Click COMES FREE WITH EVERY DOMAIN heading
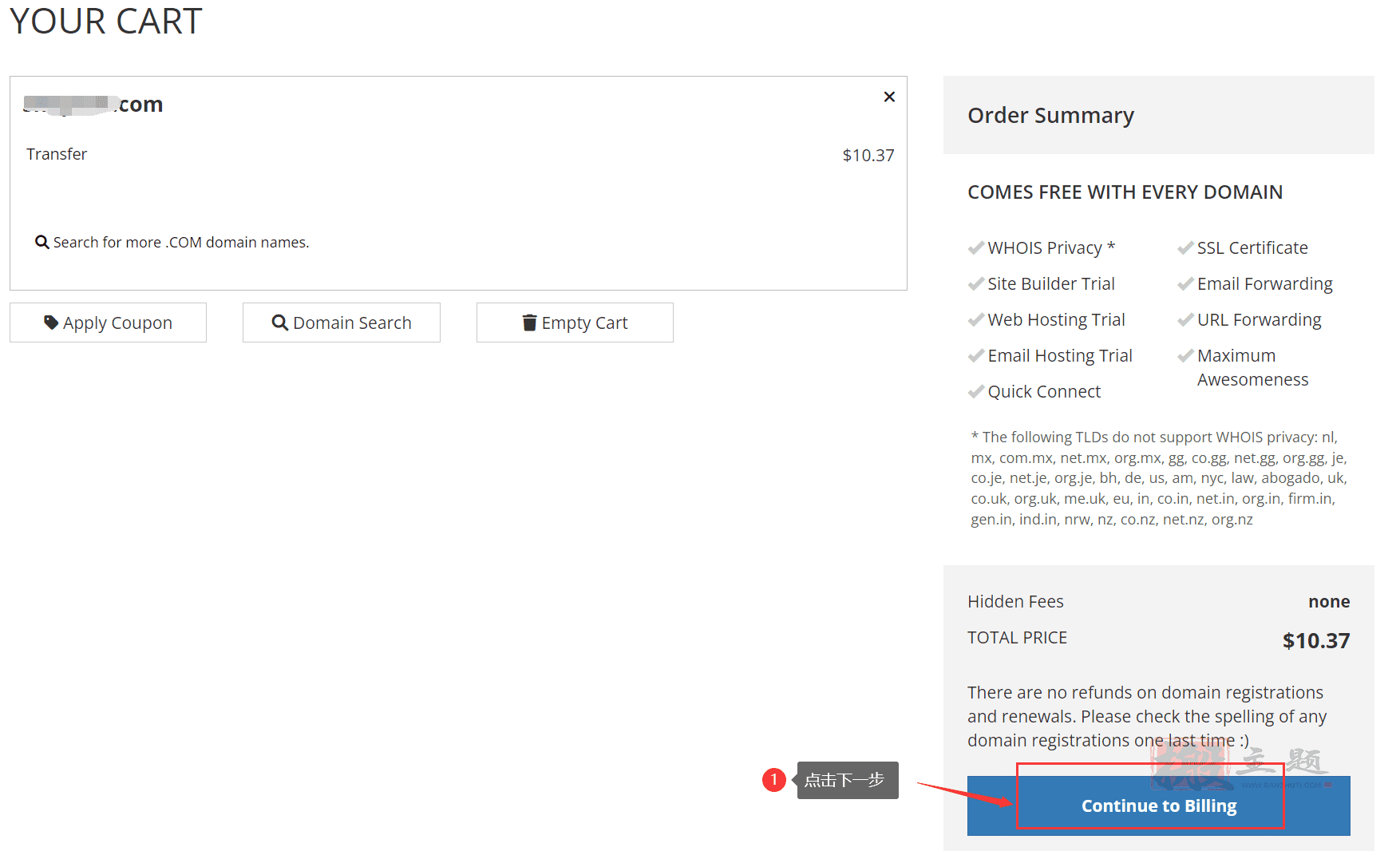Screen dimensions: 1400x851 pyautogui.click(x=1125, y=192)
